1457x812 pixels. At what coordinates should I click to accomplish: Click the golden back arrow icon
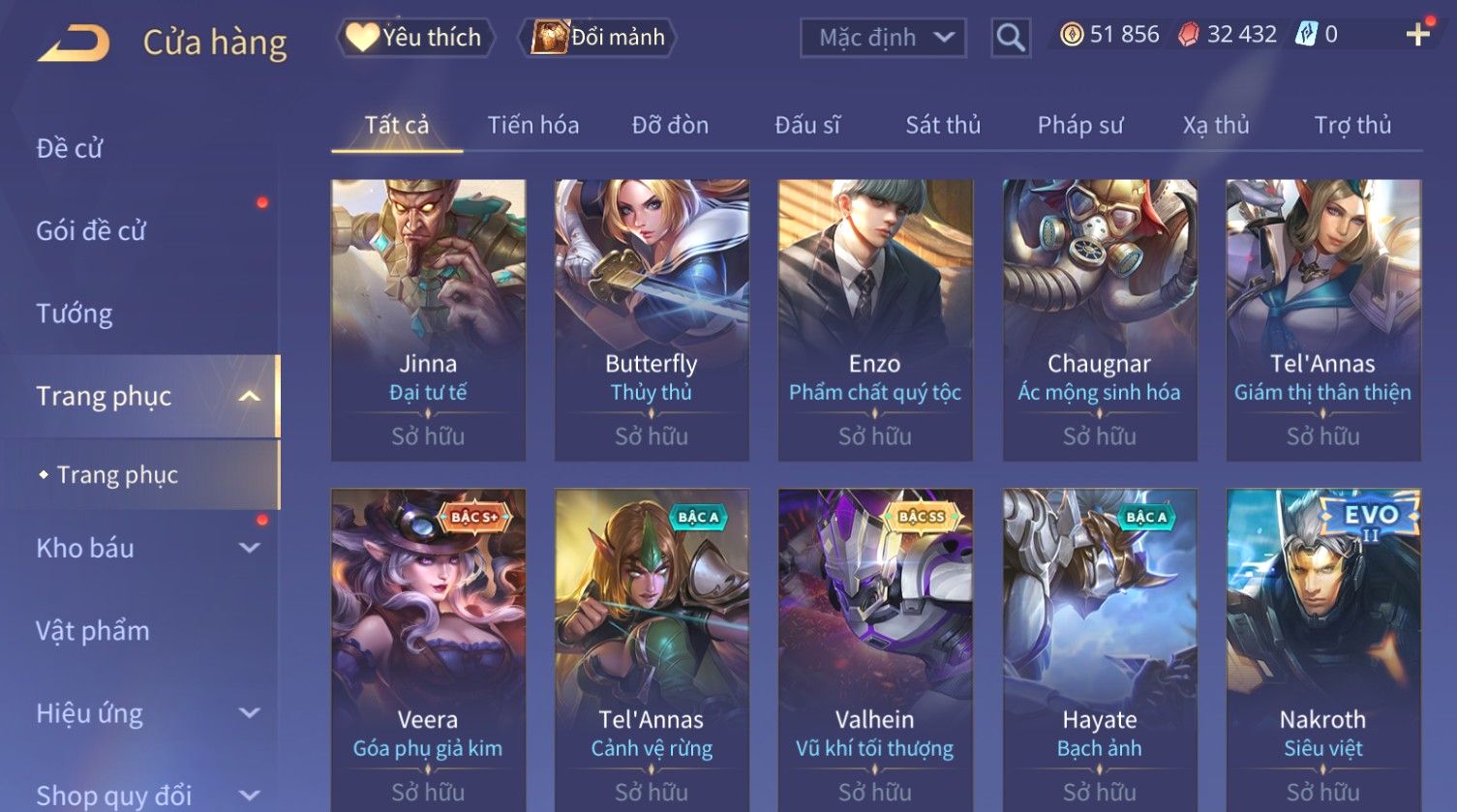[74, 43]
